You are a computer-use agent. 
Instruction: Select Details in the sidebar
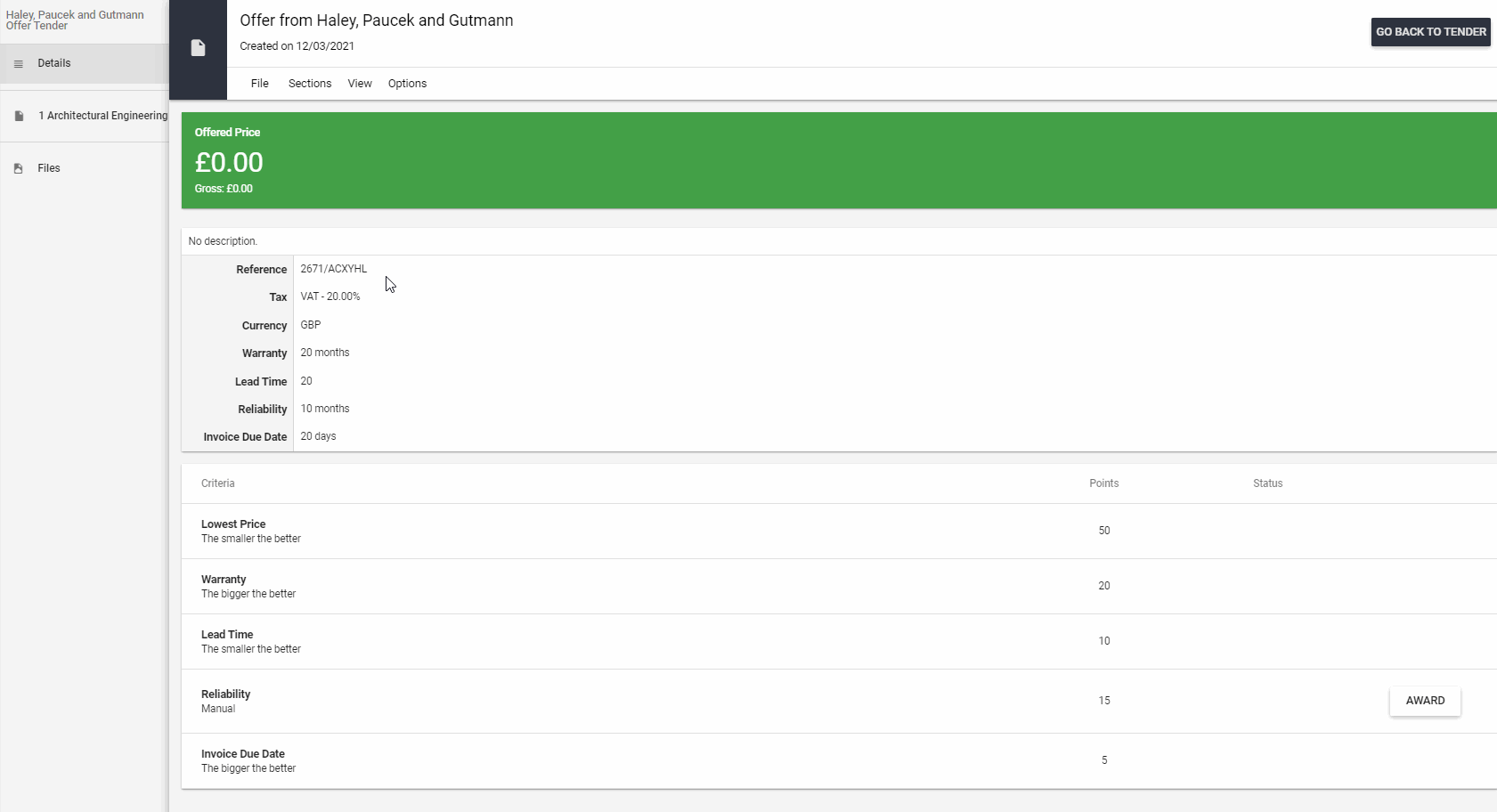click(x=54, y=63)
